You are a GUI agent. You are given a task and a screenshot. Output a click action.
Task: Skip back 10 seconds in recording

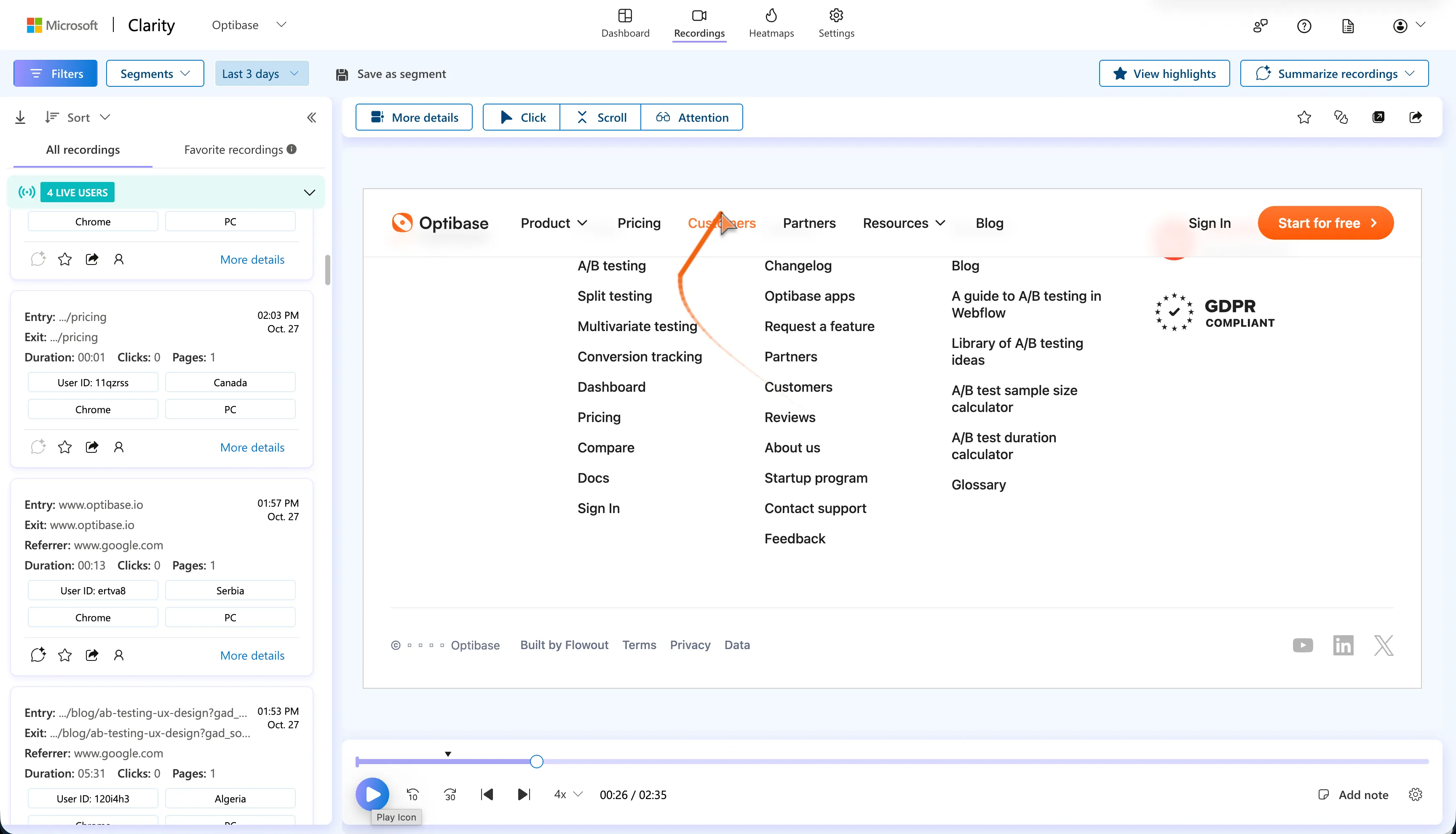coord(412,794)
